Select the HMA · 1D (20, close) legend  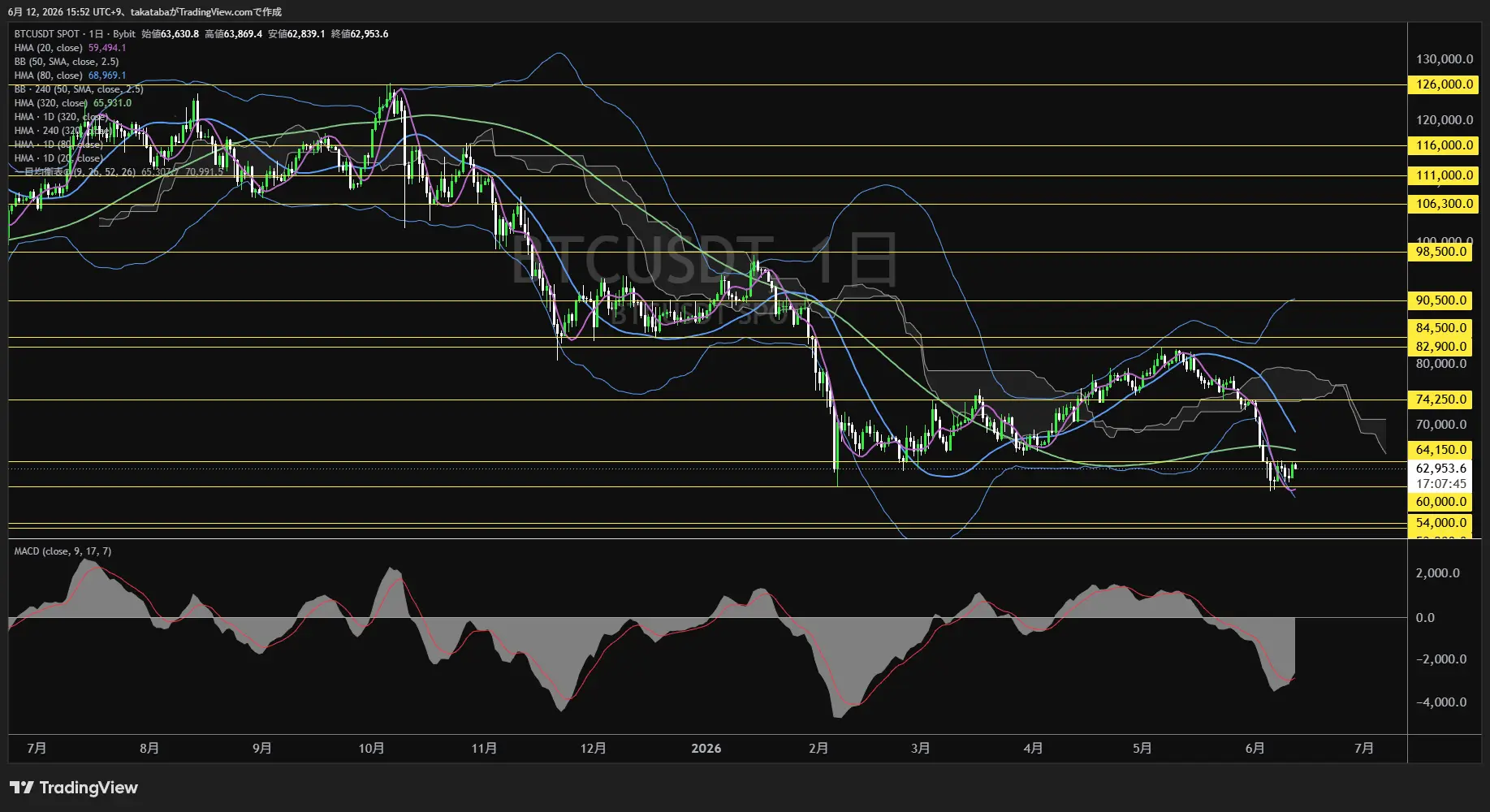click(58, 158)
